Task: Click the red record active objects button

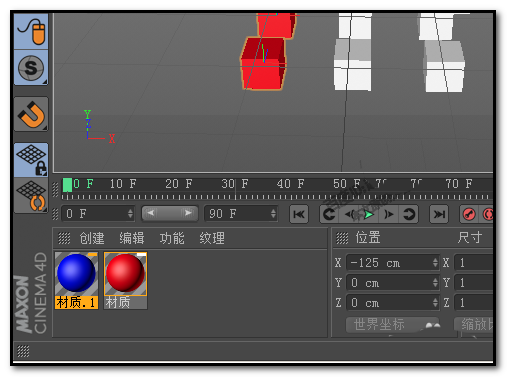Action: tap(469, 214)
